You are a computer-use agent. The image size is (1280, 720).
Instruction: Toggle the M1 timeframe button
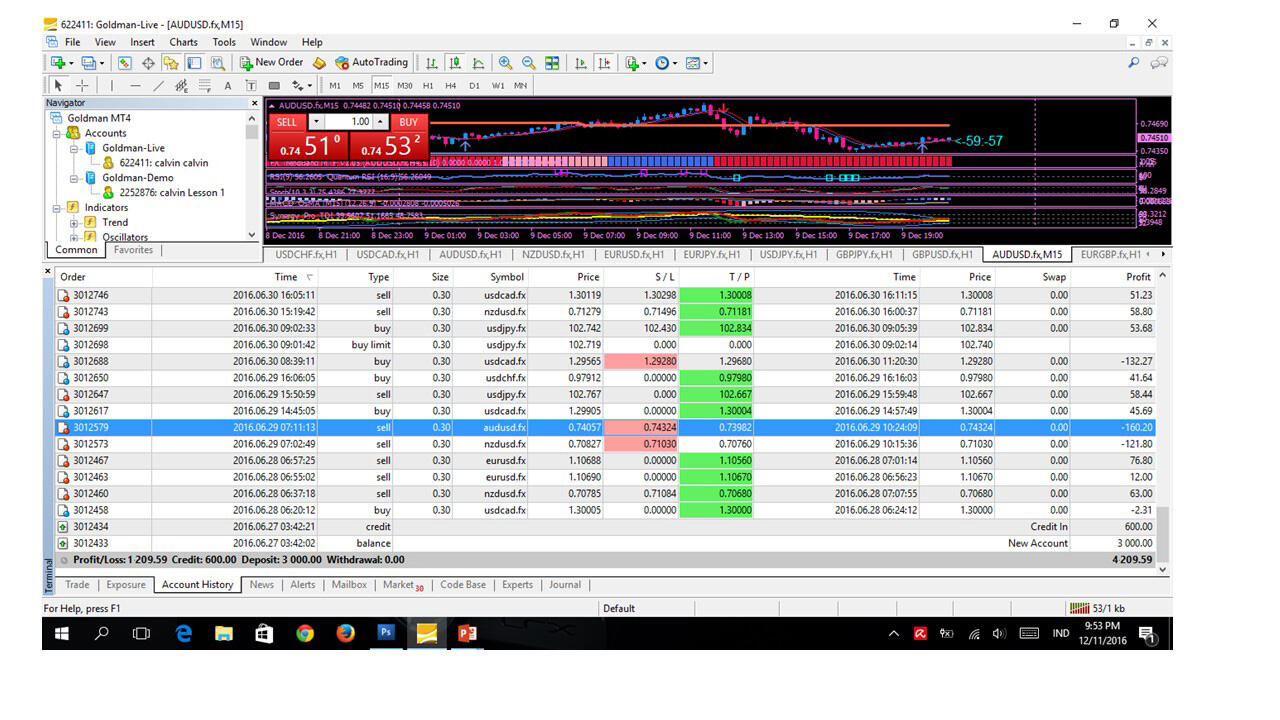click(335, 85)
